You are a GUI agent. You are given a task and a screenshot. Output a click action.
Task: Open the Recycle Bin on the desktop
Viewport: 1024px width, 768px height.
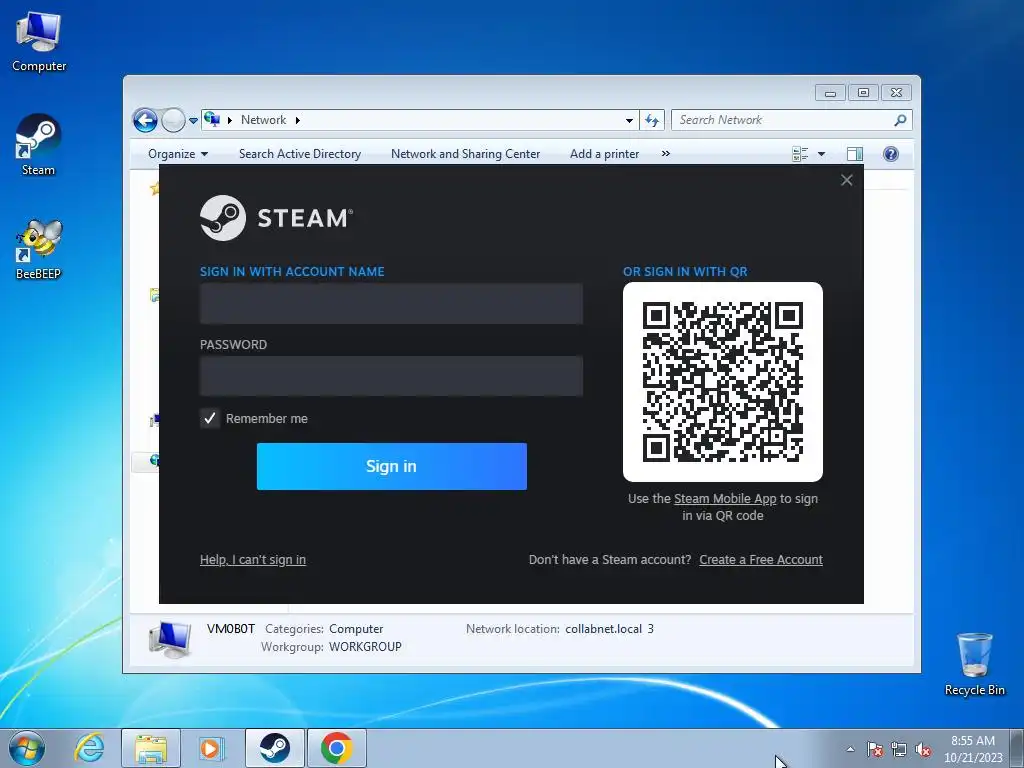[x=974, y=664]
